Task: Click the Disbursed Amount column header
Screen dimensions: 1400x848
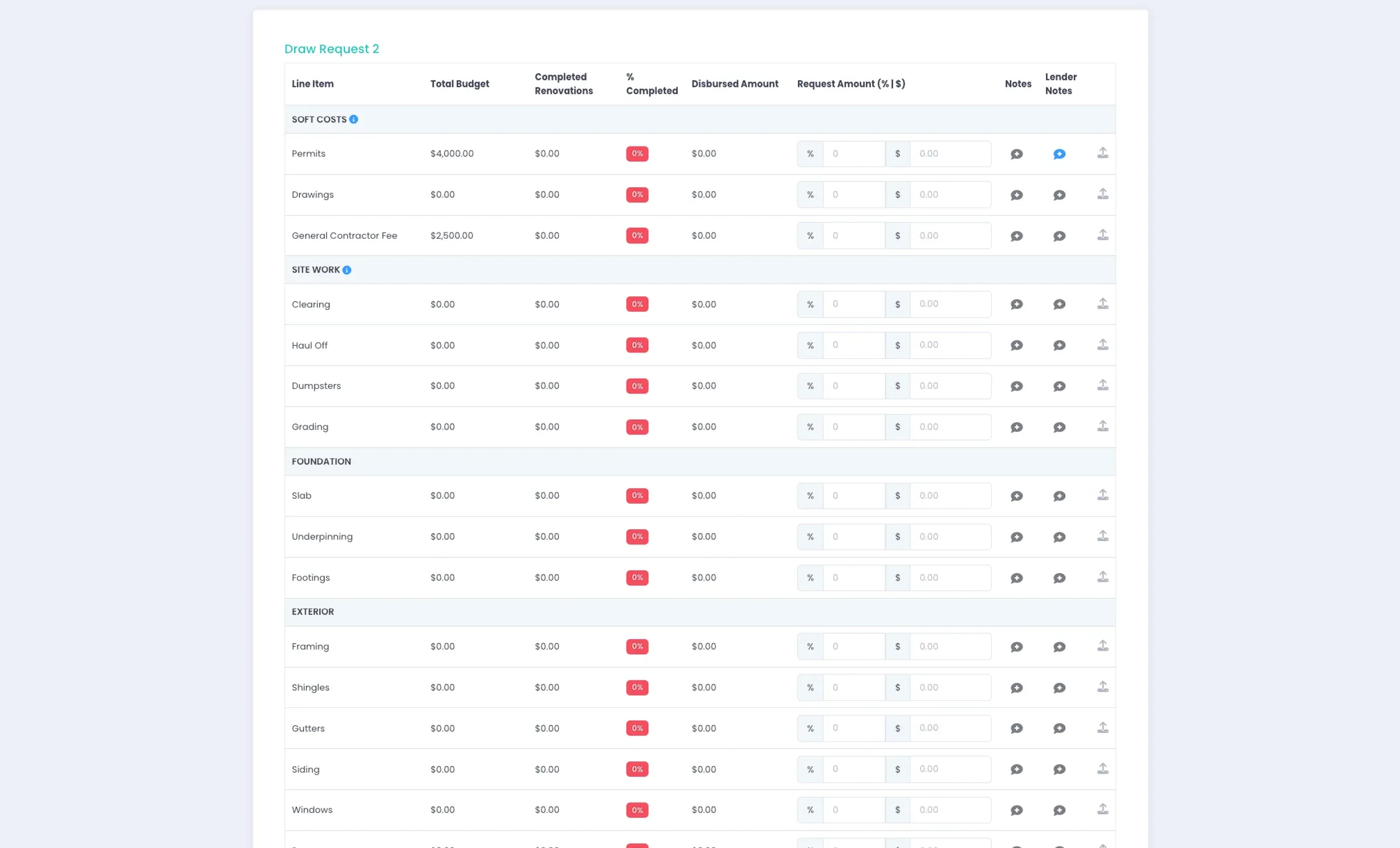Action: [x=735, y=84]
